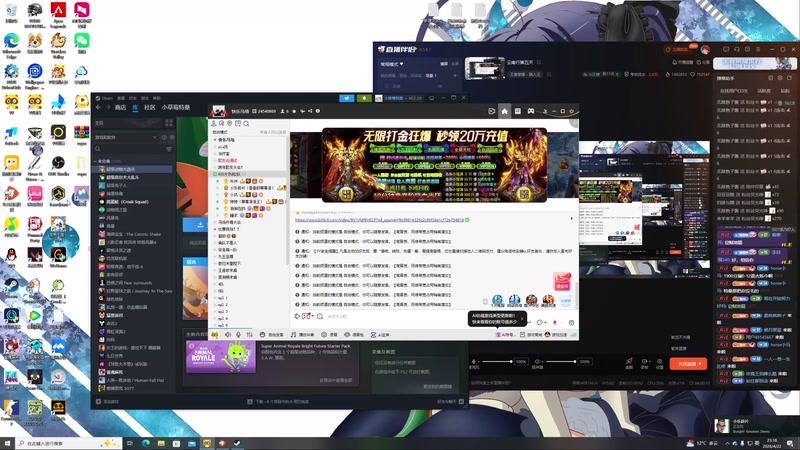
Task: Toggle Steam's ready-to-play filter icon
Action: pyautogui.click(x=171, y=137)
